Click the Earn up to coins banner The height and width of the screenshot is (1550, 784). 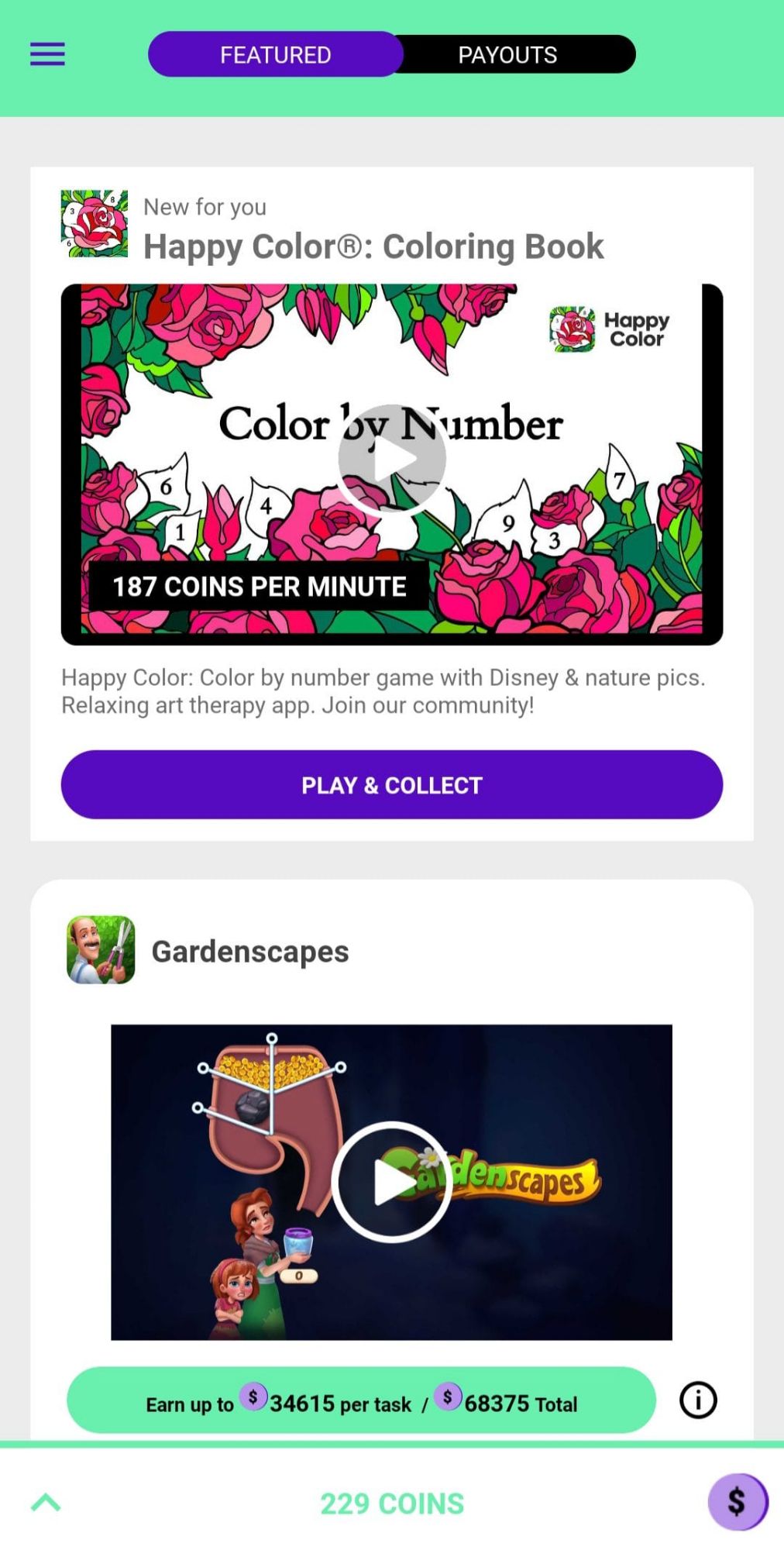point(361,1400)
